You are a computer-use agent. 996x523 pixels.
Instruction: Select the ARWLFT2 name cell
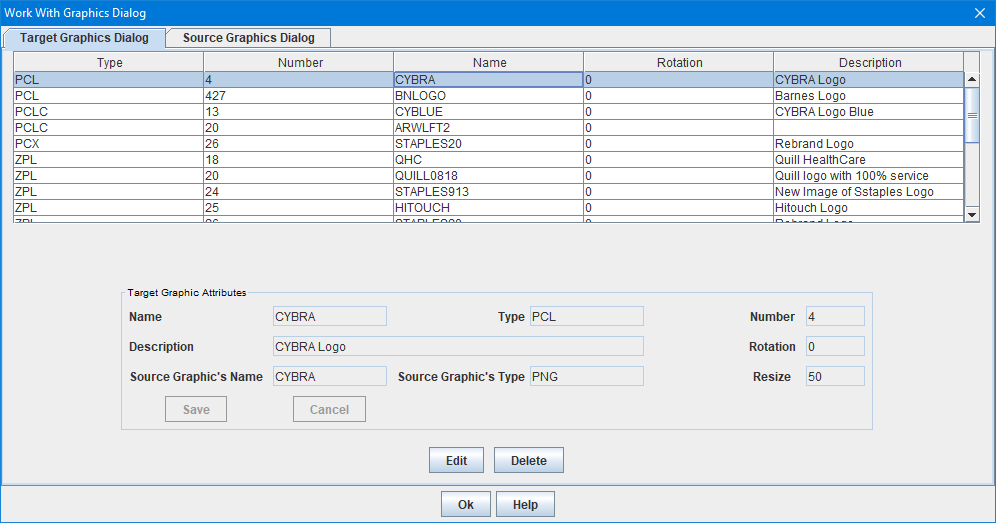point(488,128)
